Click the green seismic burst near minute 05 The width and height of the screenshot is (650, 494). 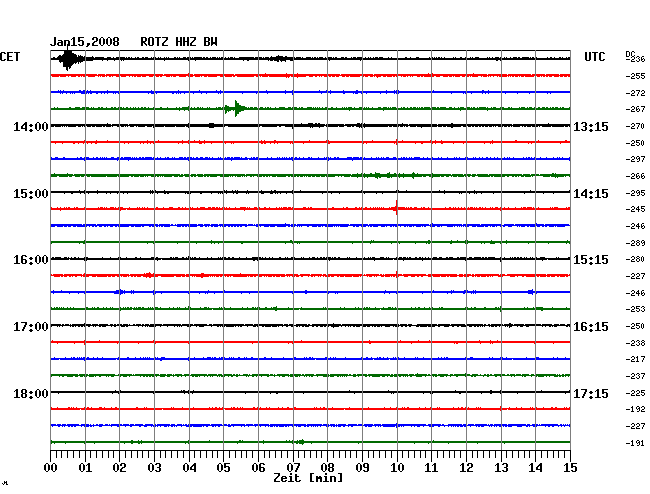(235, 109)
